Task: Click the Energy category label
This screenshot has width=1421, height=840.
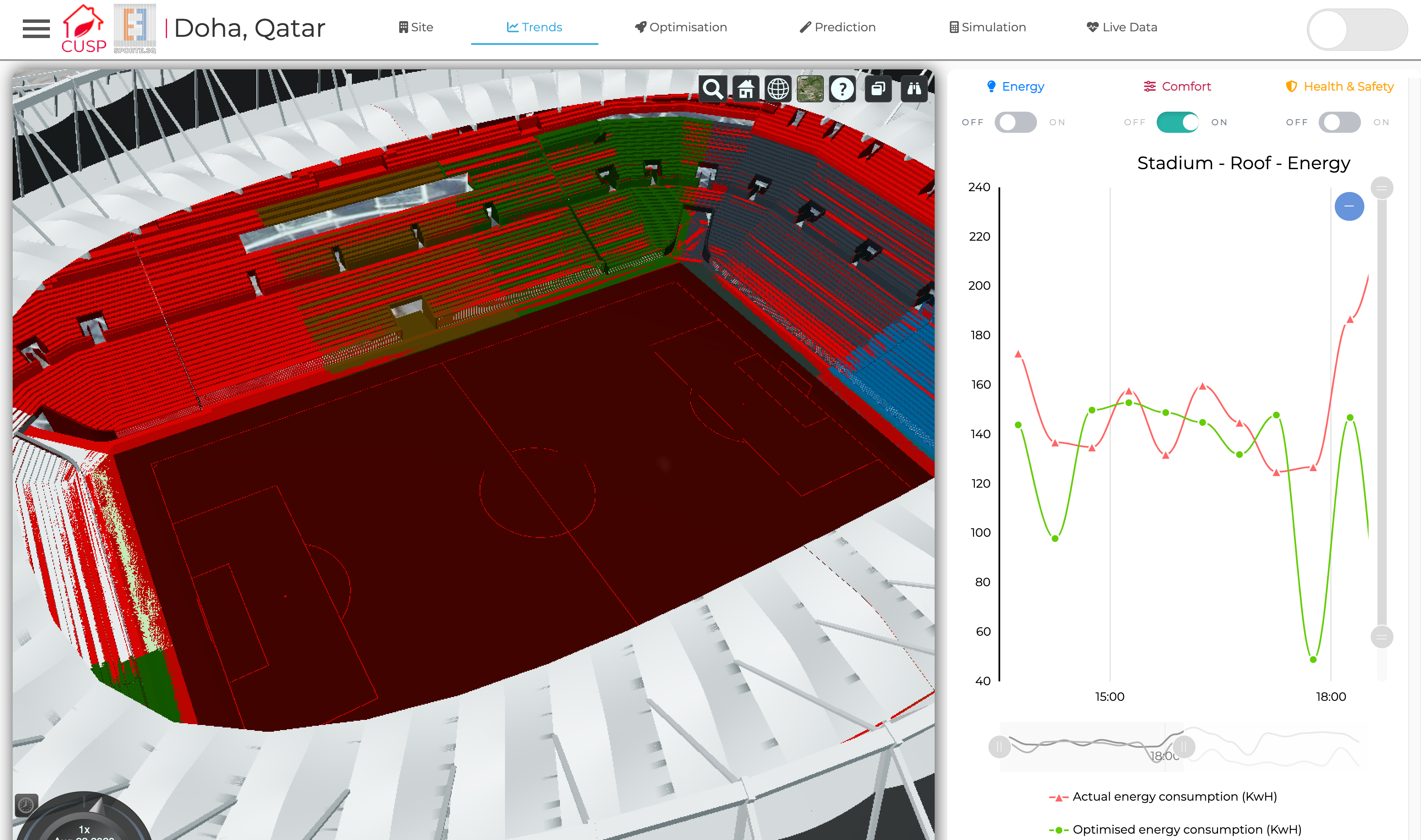Action: coord(1023,87)
